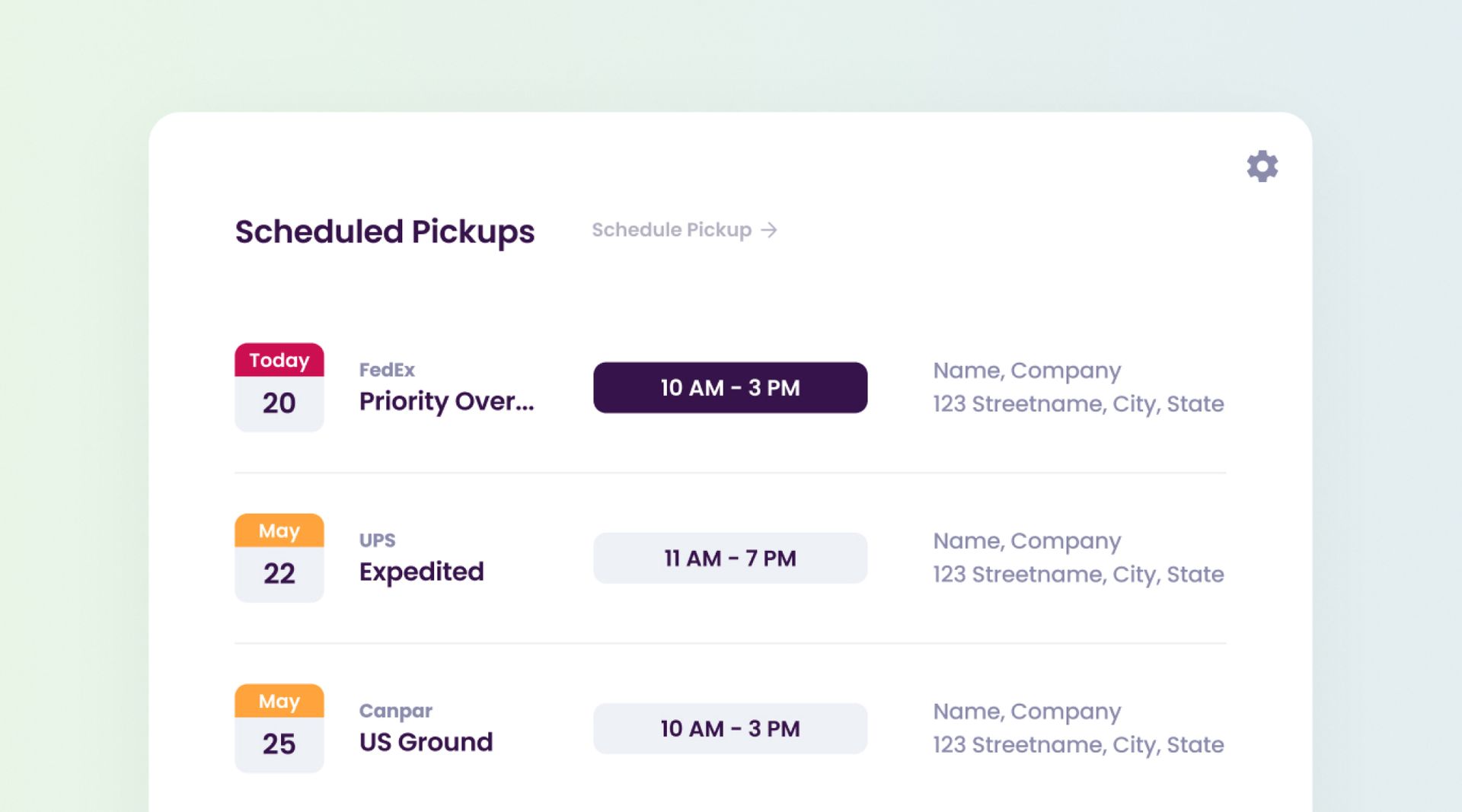The image size is (1462, 812).
Task: Open settings with the gear icon
Action: point(1262,166)
